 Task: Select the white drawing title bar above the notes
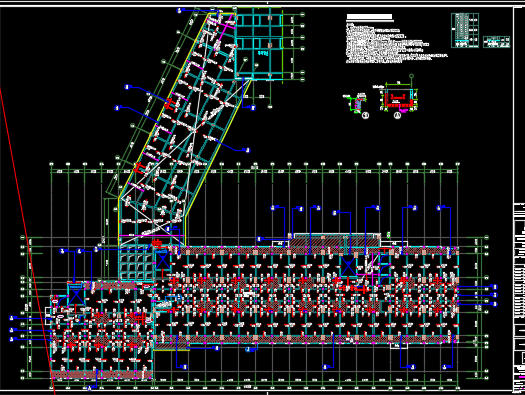369,17
